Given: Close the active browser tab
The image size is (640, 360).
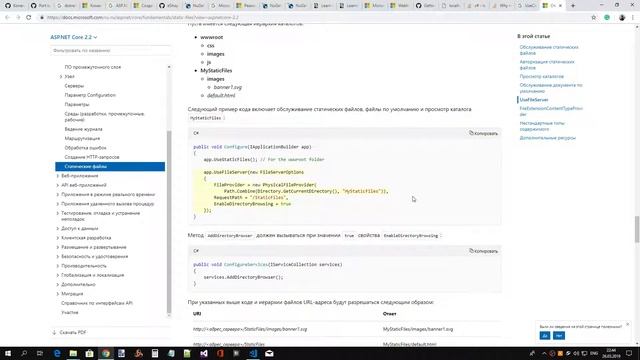Looking at the screenshot, I should pos(560,6).
